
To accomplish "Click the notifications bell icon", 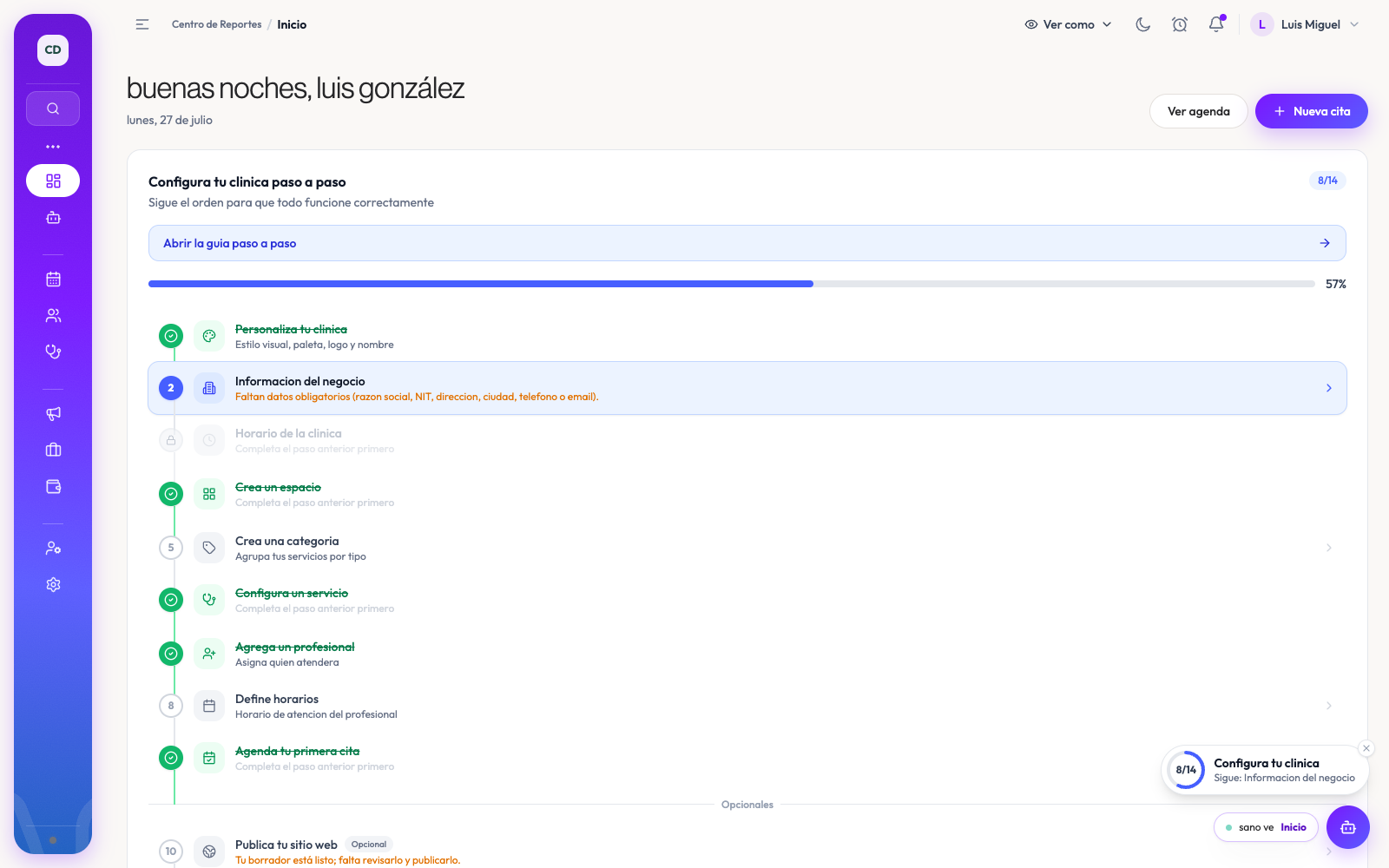I will pyautogui.click(x=1216, y=24).
